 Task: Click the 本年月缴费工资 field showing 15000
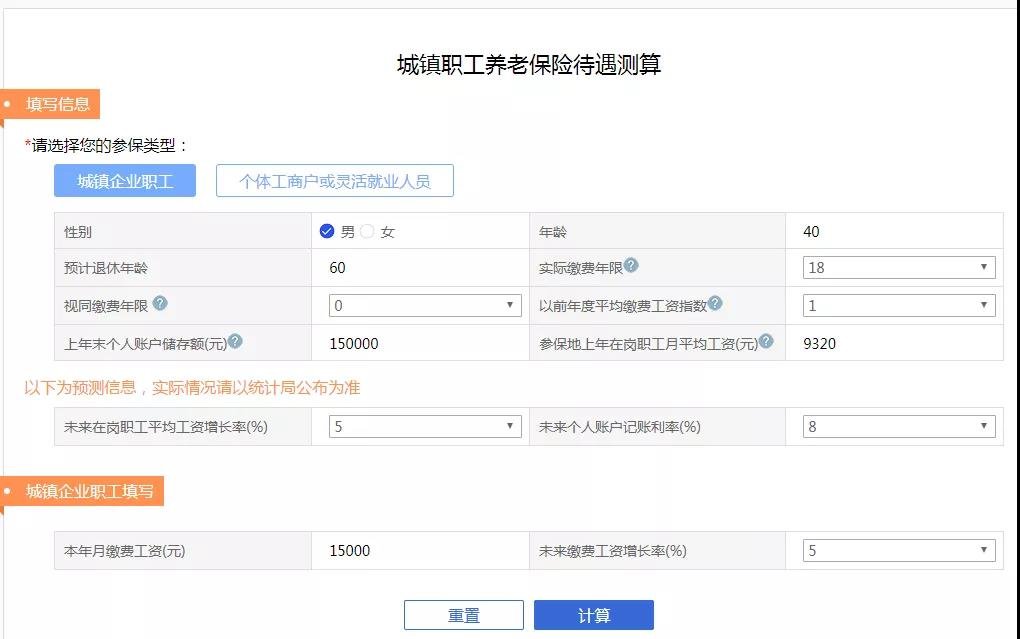(x=420, y=549)
